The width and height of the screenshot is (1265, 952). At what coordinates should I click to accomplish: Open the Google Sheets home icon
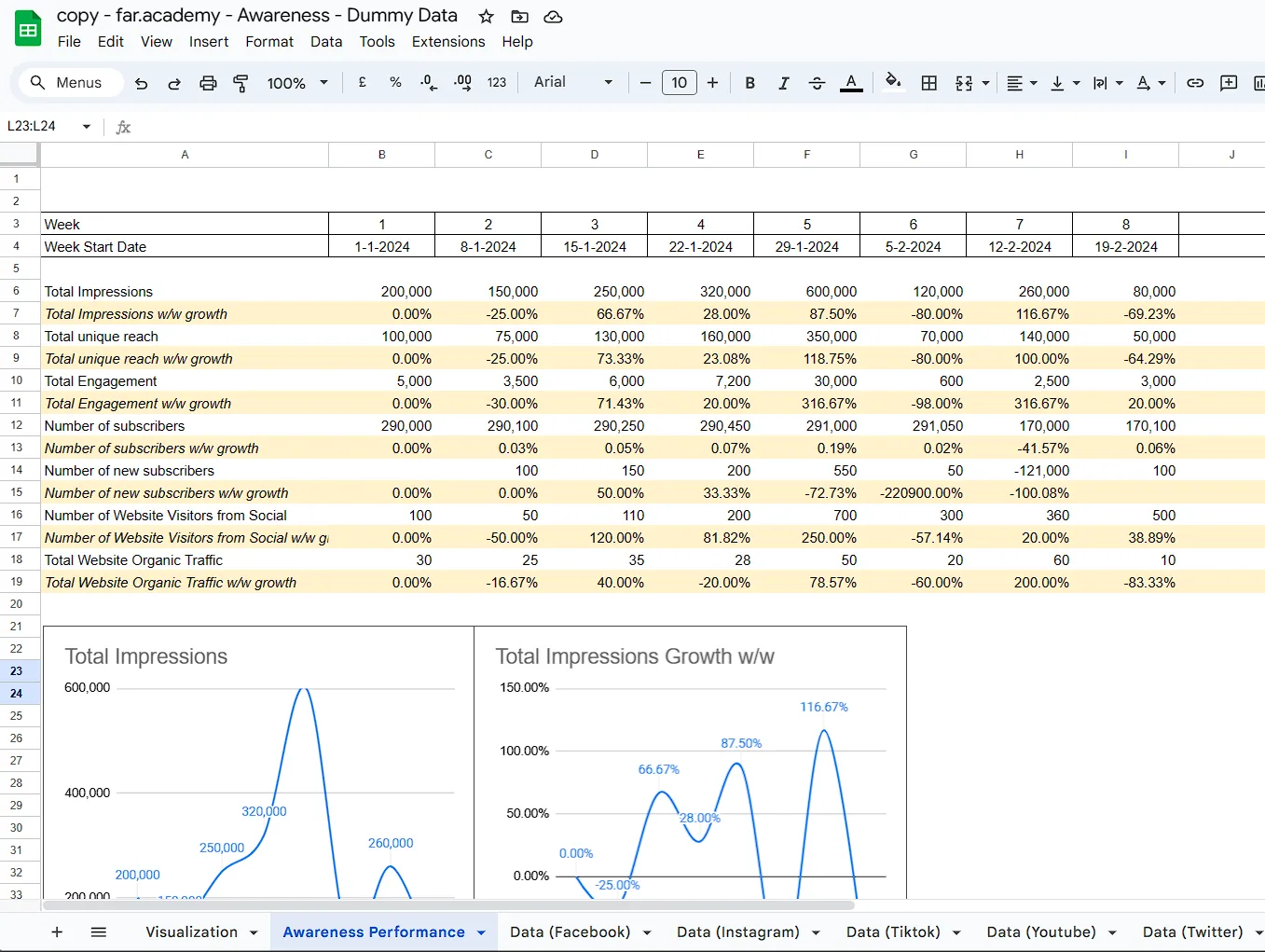point(28,28)
